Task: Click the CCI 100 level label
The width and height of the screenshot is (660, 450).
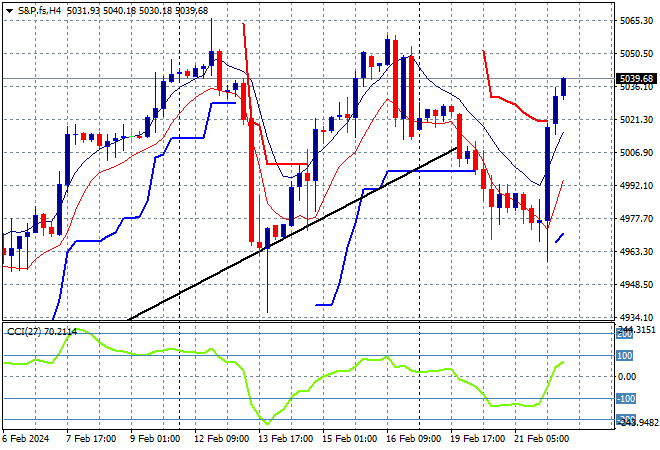Action: pos(624,355)
